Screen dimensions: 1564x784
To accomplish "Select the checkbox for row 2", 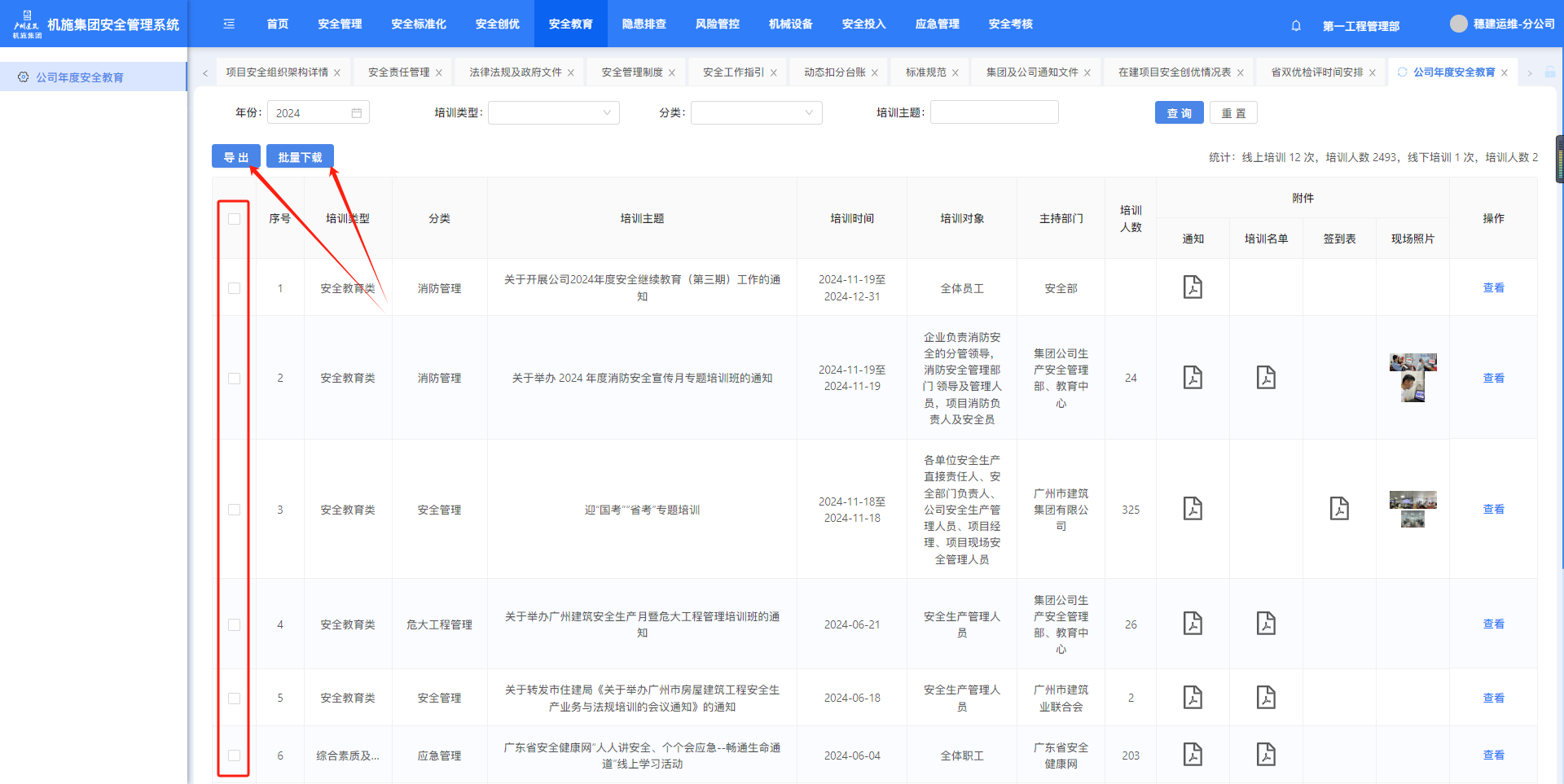I will click(x=235, y=379).
